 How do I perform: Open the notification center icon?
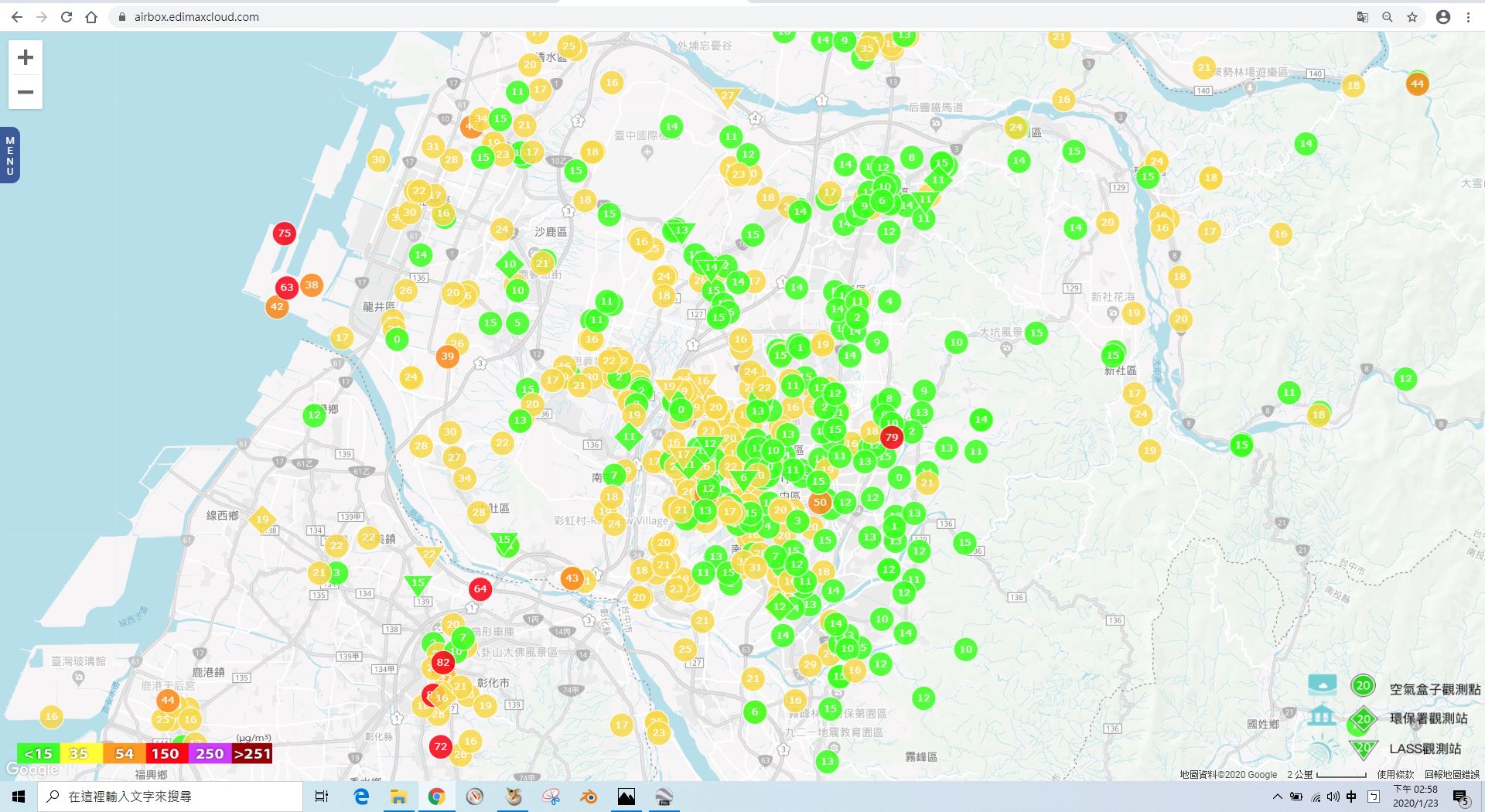(x=1460, y=797)
